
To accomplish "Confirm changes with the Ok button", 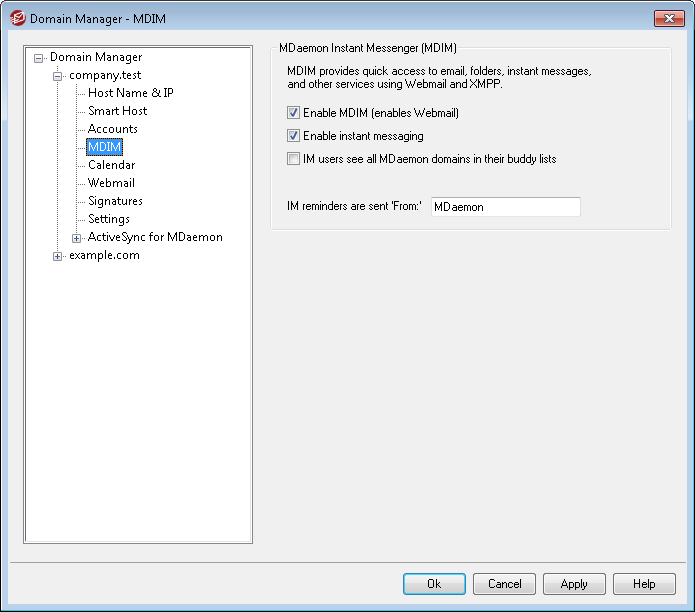I will coord(434,584).
